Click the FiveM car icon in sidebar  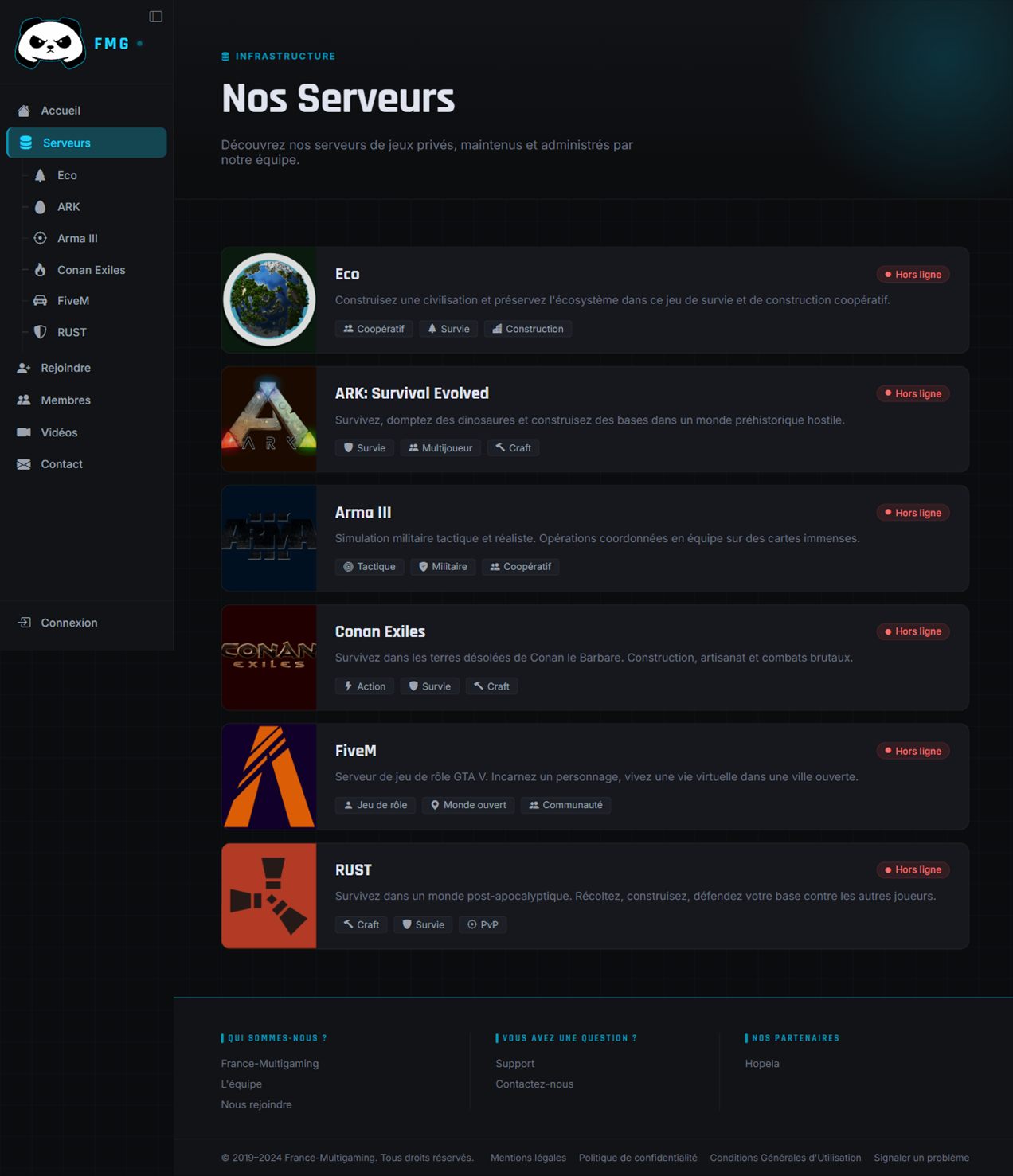tap(40, 301)
